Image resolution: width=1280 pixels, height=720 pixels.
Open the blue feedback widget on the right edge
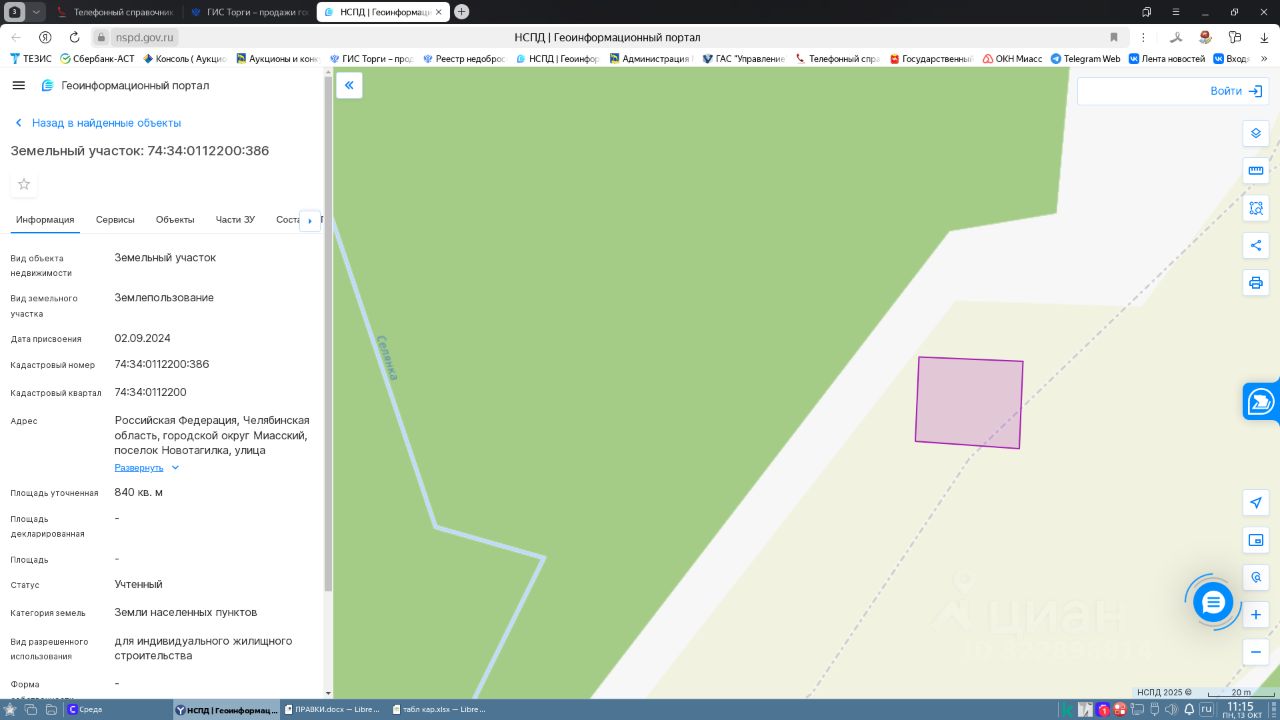[x=1262, y=402]
